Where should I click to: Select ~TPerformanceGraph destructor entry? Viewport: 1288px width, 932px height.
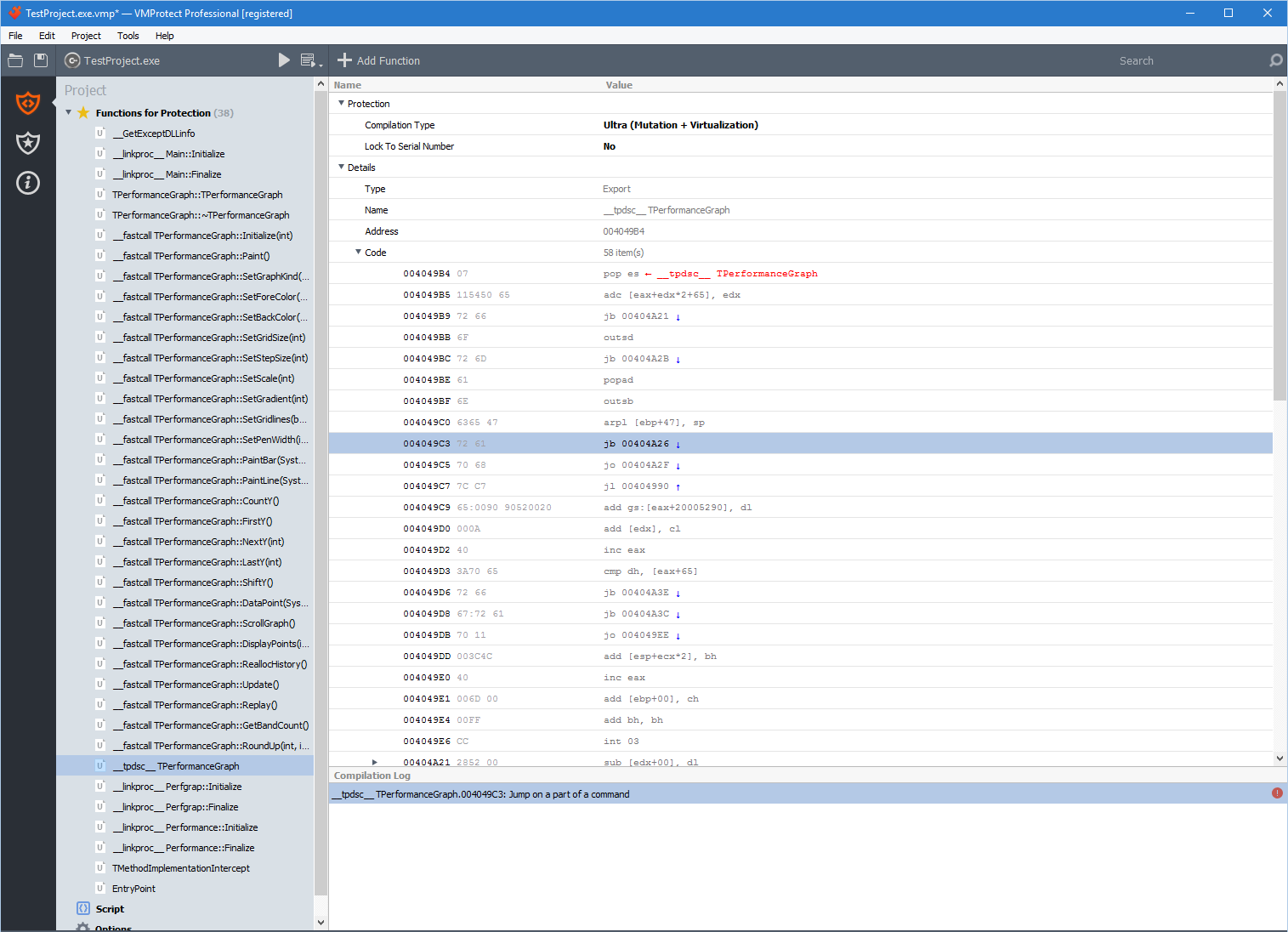[201, 215]
